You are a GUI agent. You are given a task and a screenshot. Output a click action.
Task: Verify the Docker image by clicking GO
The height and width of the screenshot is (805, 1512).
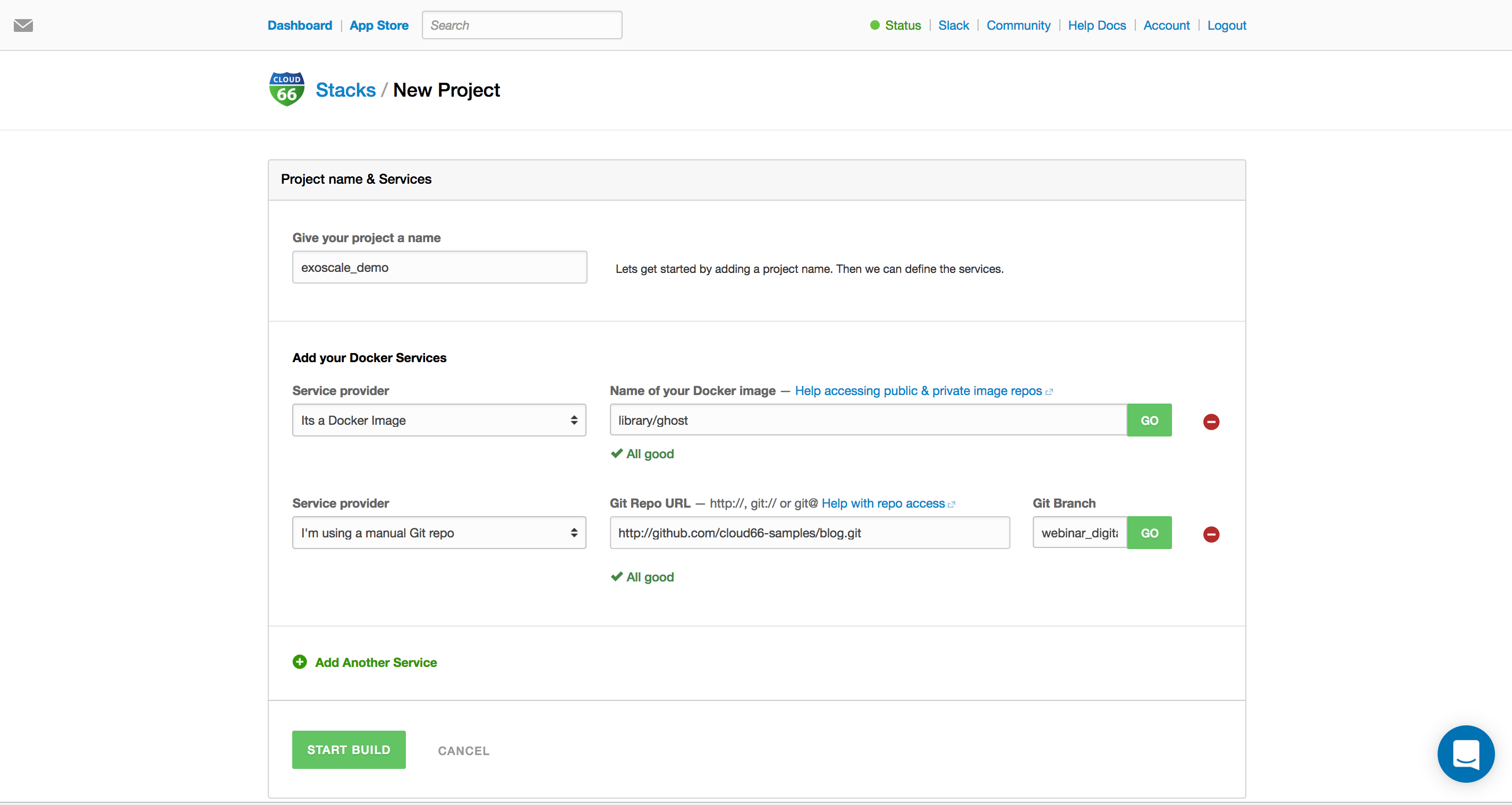pos(1149,419)
